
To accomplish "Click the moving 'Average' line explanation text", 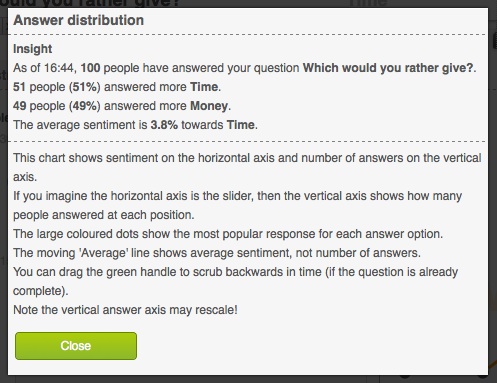I will tap(217, 253).
